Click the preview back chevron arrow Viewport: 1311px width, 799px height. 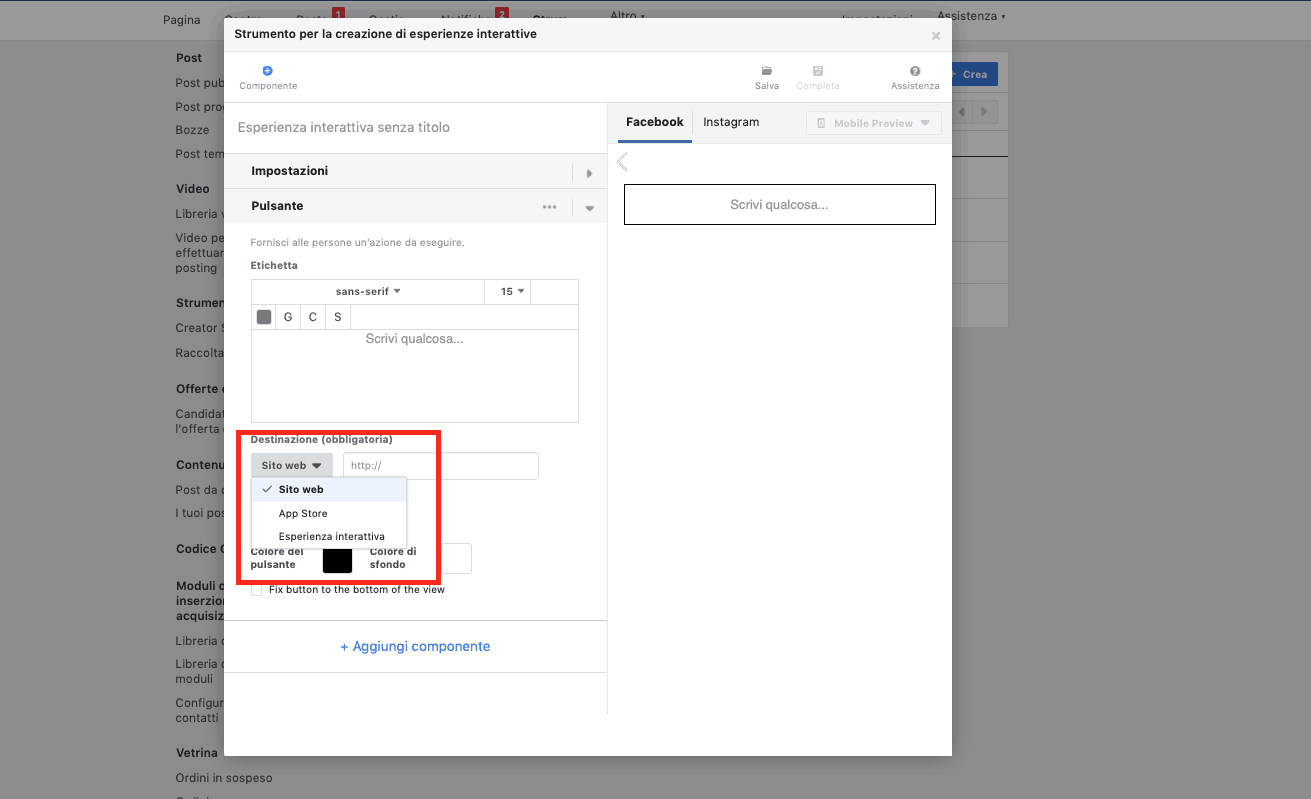coord(622,162)
